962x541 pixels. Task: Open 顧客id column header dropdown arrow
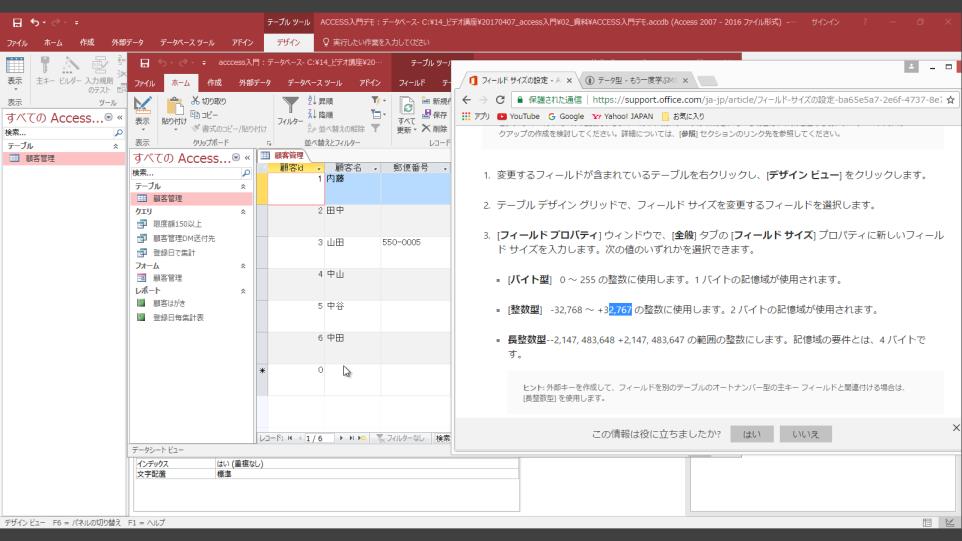point(319,168)
